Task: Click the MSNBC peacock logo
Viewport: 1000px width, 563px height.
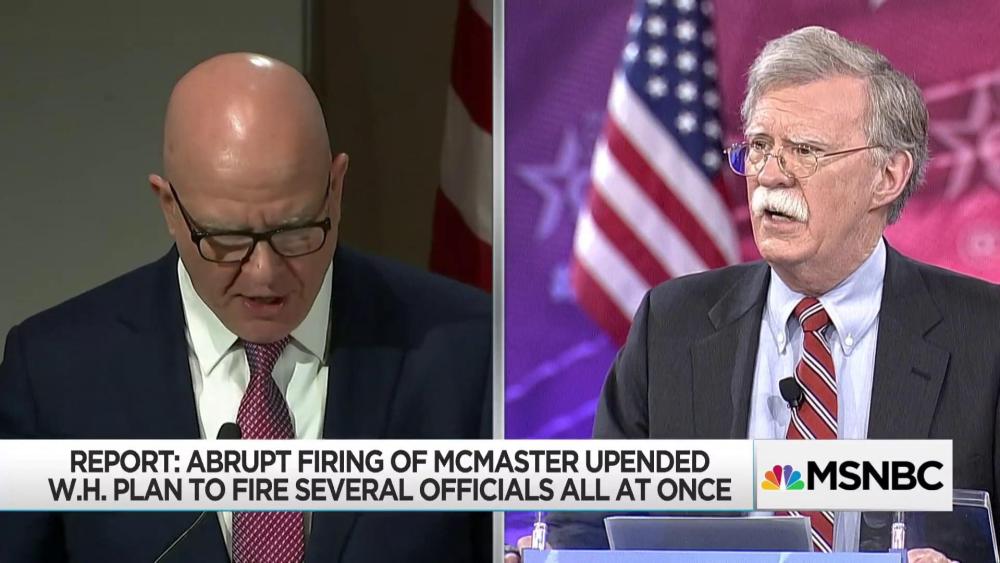Action: pyautogui.click(x=783, y=477)
